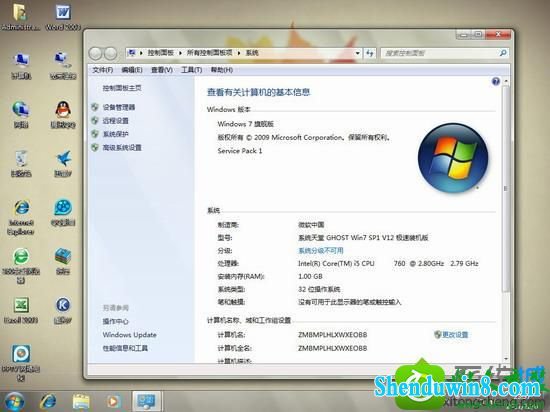This screenshot has width=550, height=412.
Task: Launch the QQ penguin desktop icon
Action: coord(63,114)
